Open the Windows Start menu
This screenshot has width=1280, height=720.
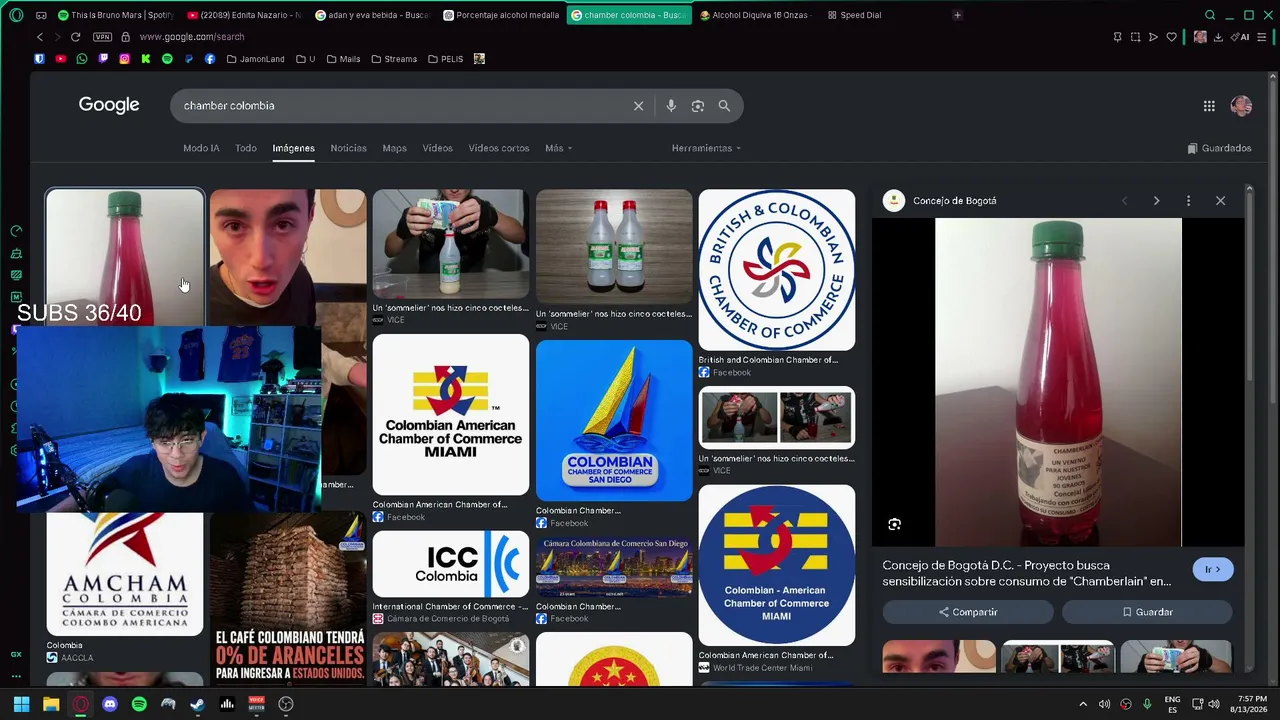pyautogui.click(x=21, y=704)
